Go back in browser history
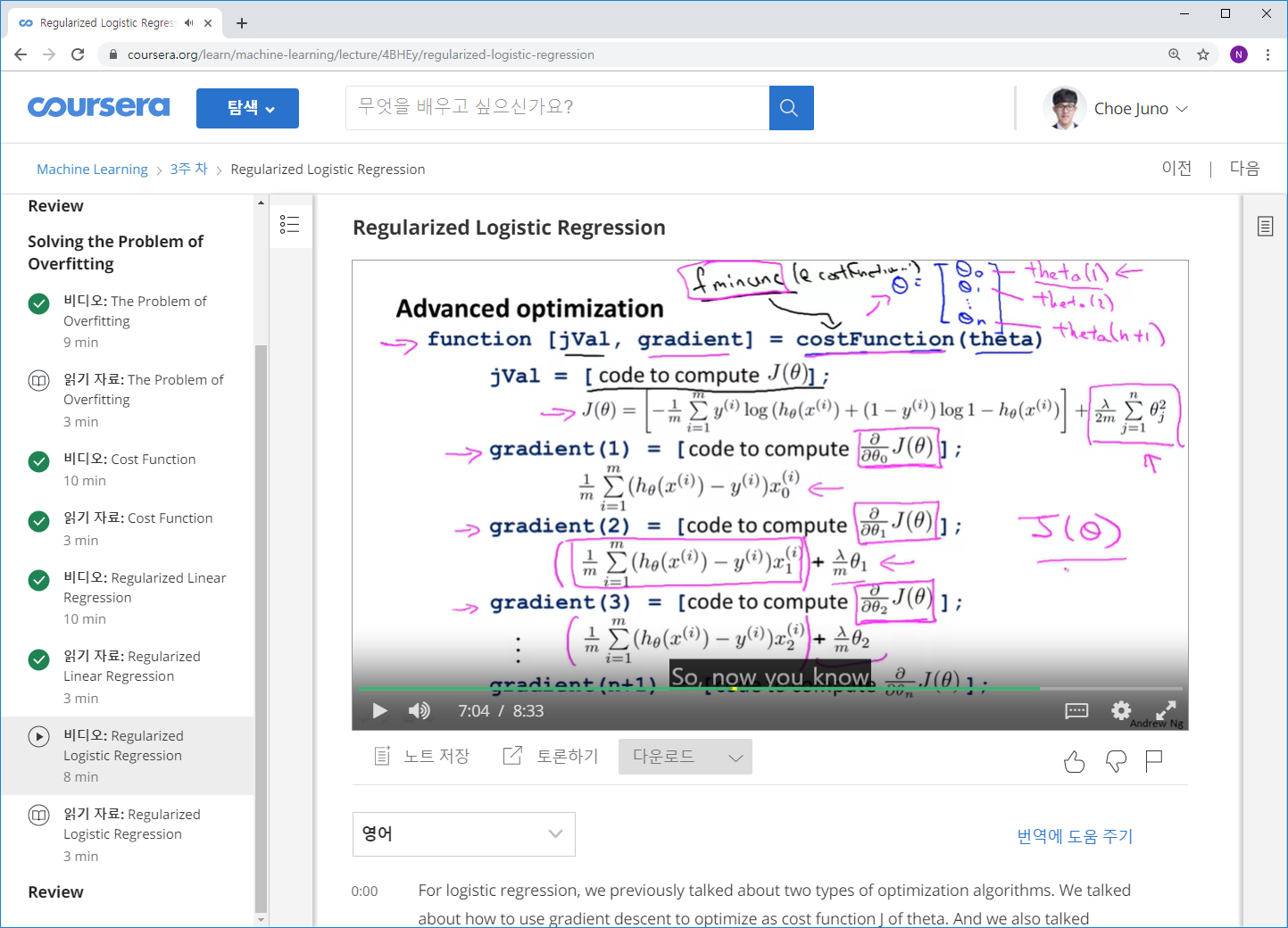The image size is (1288, 928). (21, 54)
